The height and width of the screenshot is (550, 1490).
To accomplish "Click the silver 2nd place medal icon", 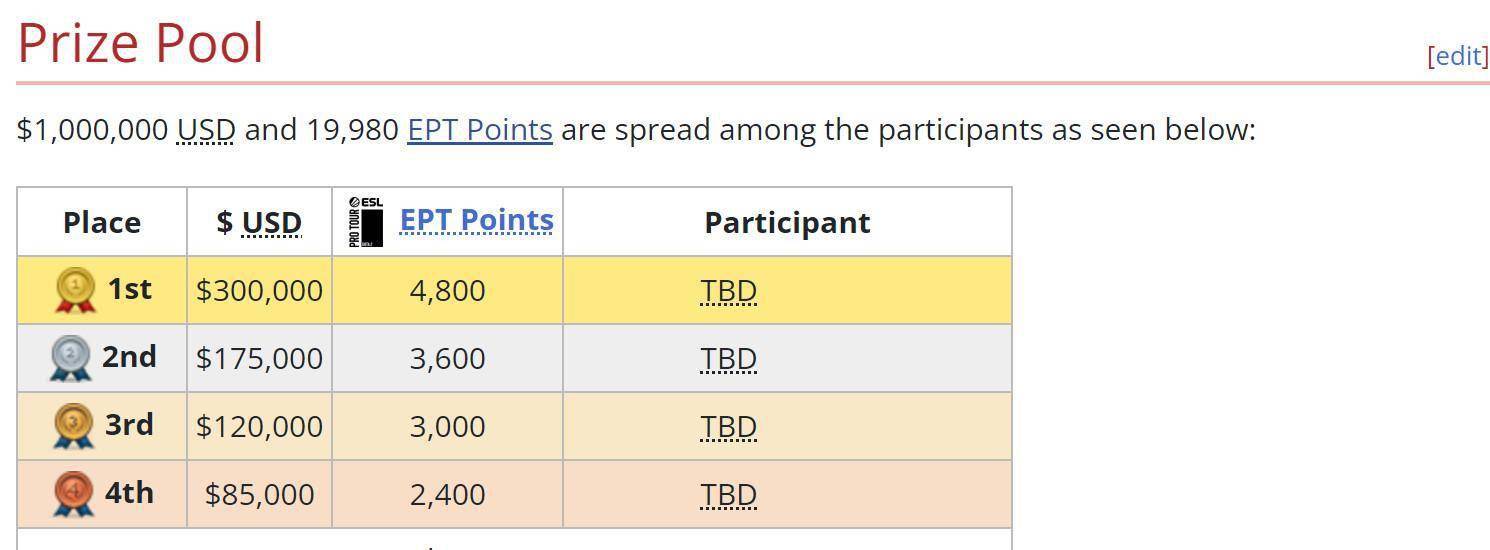I will [70, 358].
